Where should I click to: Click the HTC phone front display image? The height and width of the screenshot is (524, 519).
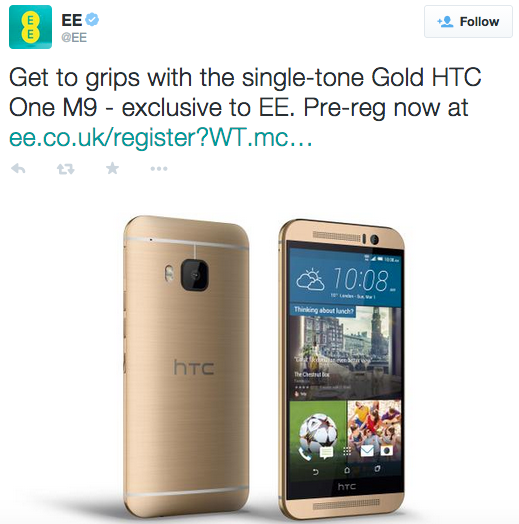pyautogui.click(x=342, y=369)
